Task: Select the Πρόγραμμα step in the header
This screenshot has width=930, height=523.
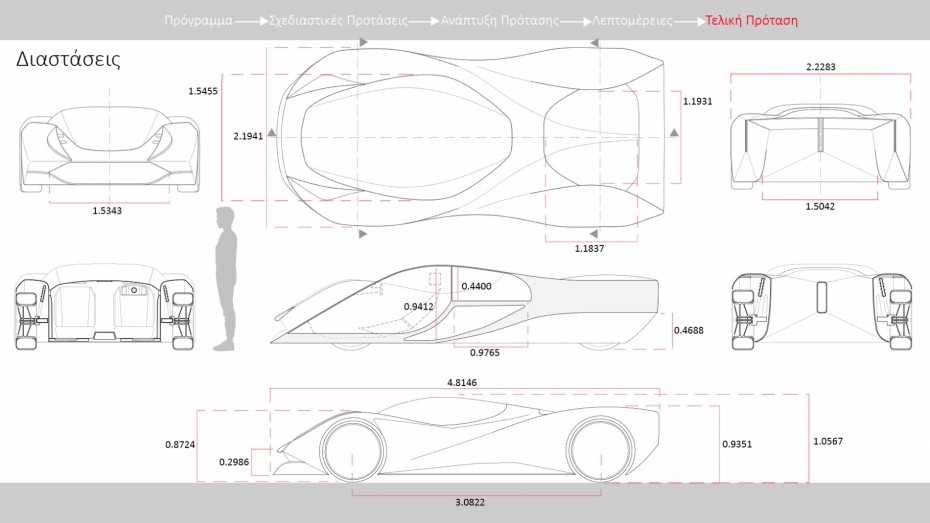Action: (x=199, y=21)
